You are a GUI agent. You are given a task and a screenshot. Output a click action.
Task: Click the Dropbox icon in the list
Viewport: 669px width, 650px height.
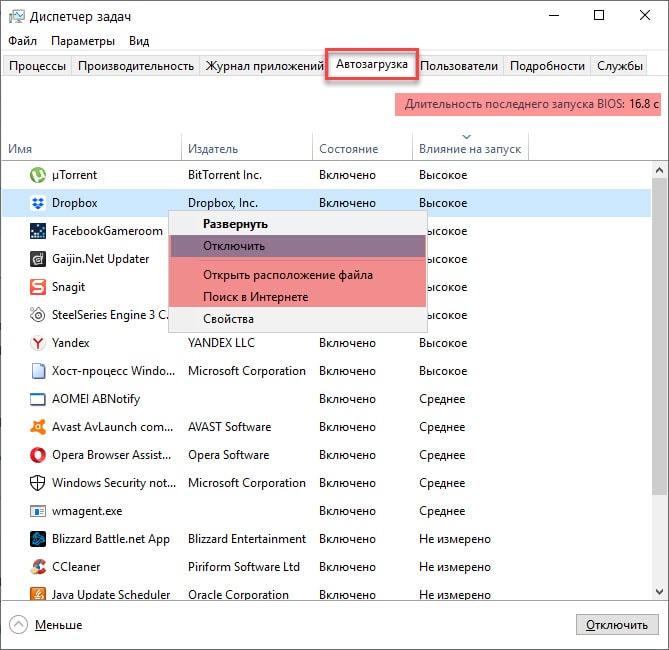coord(38,203)
